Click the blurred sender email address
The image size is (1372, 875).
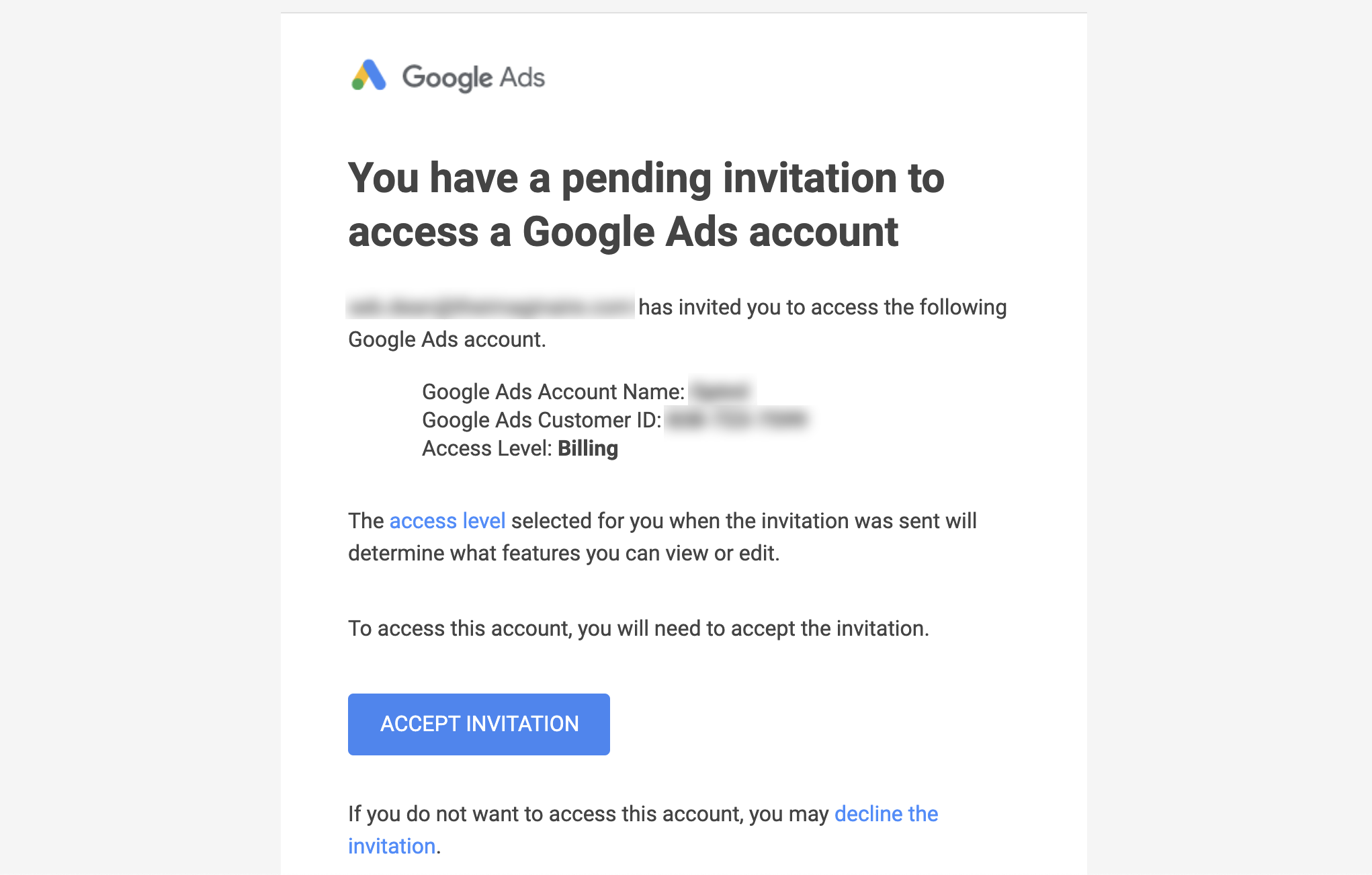[491, 307]
